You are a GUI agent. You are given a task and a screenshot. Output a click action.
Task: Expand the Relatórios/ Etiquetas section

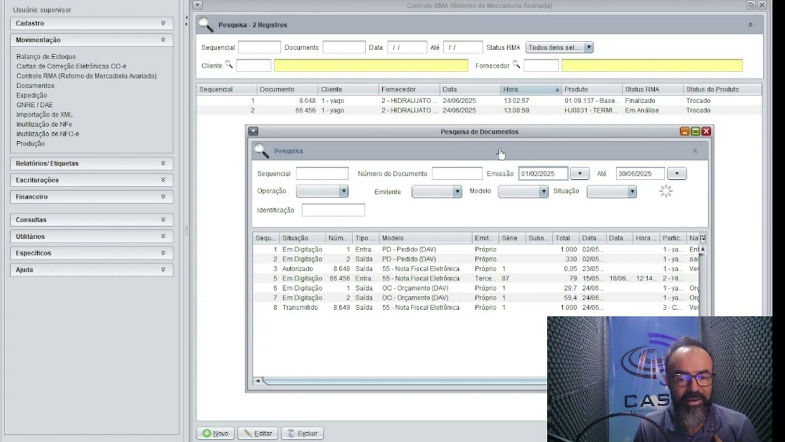click(92, 164)
